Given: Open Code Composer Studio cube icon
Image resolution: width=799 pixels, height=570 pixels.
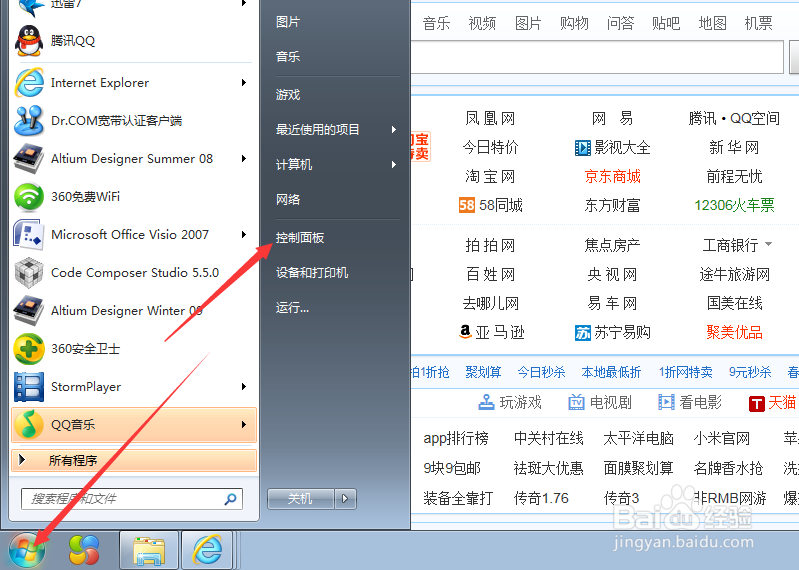Looking at the screenshot, I should point(29,273).
